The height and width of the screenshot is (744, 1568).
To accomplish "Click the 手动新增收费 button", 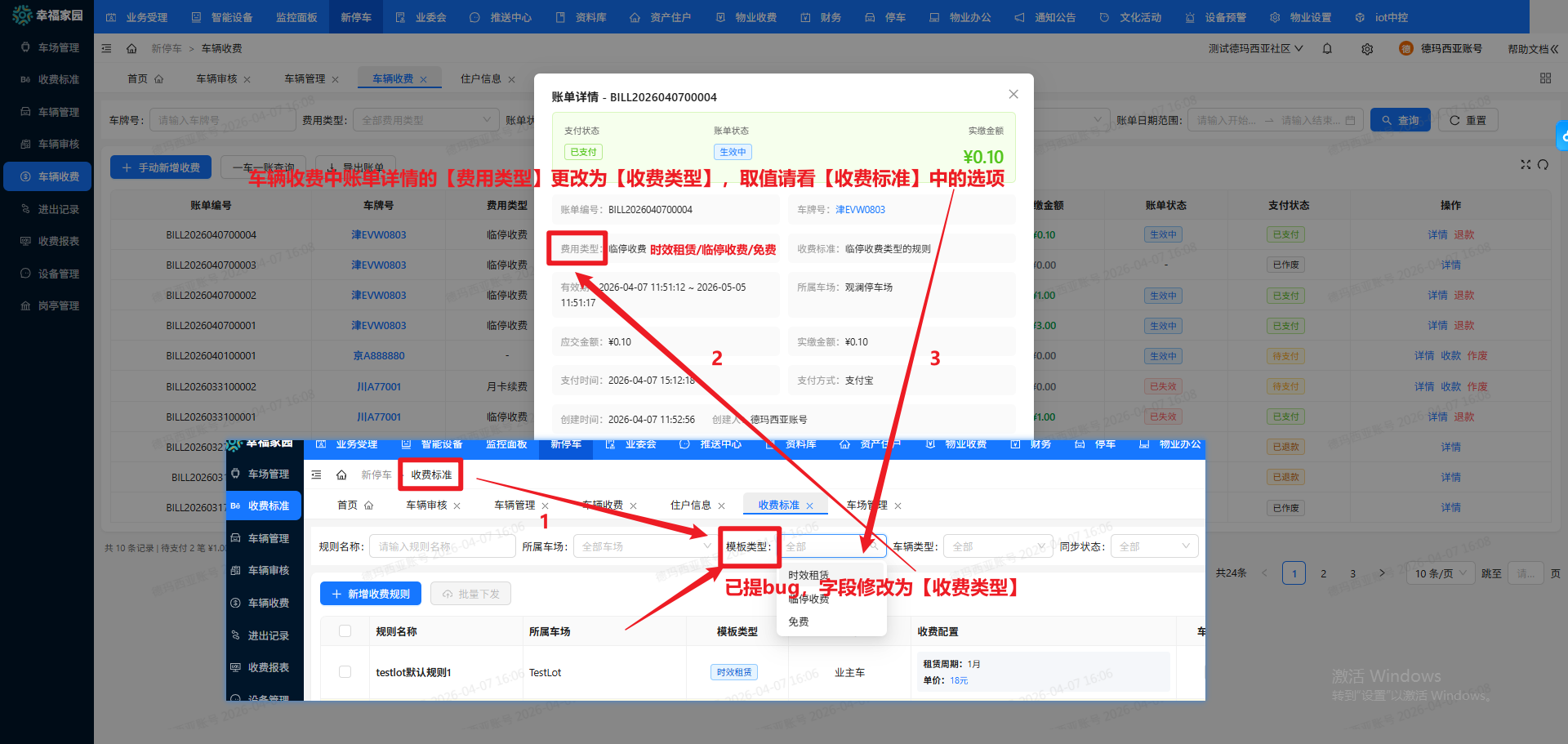I will click(161, 167).
